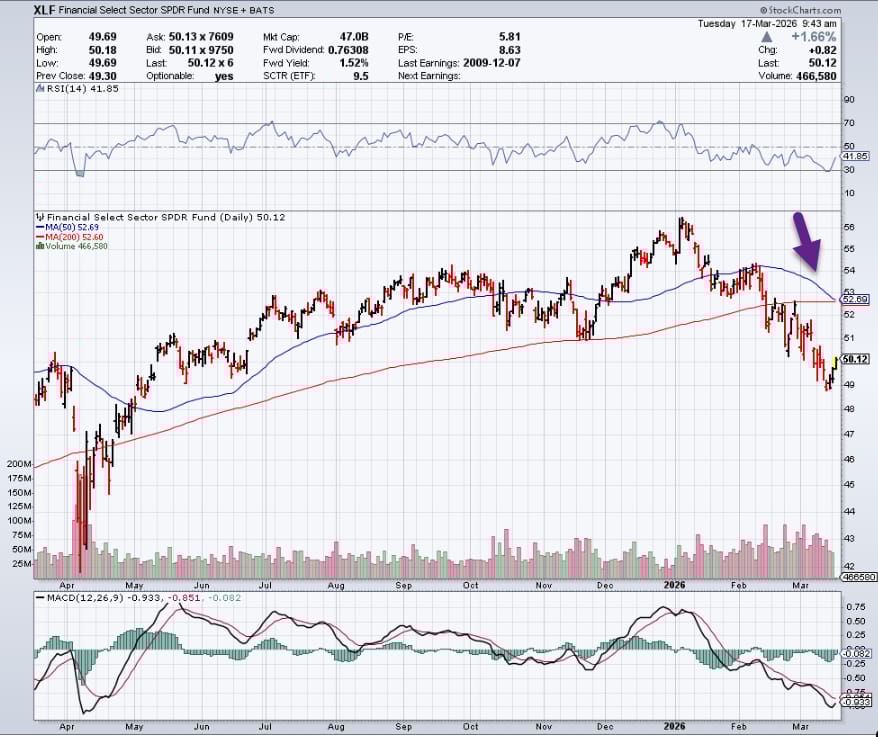Viewport: 878px width, 737px height.
Task: Click the Optionable value 'yes'
Action: [224, 76]
